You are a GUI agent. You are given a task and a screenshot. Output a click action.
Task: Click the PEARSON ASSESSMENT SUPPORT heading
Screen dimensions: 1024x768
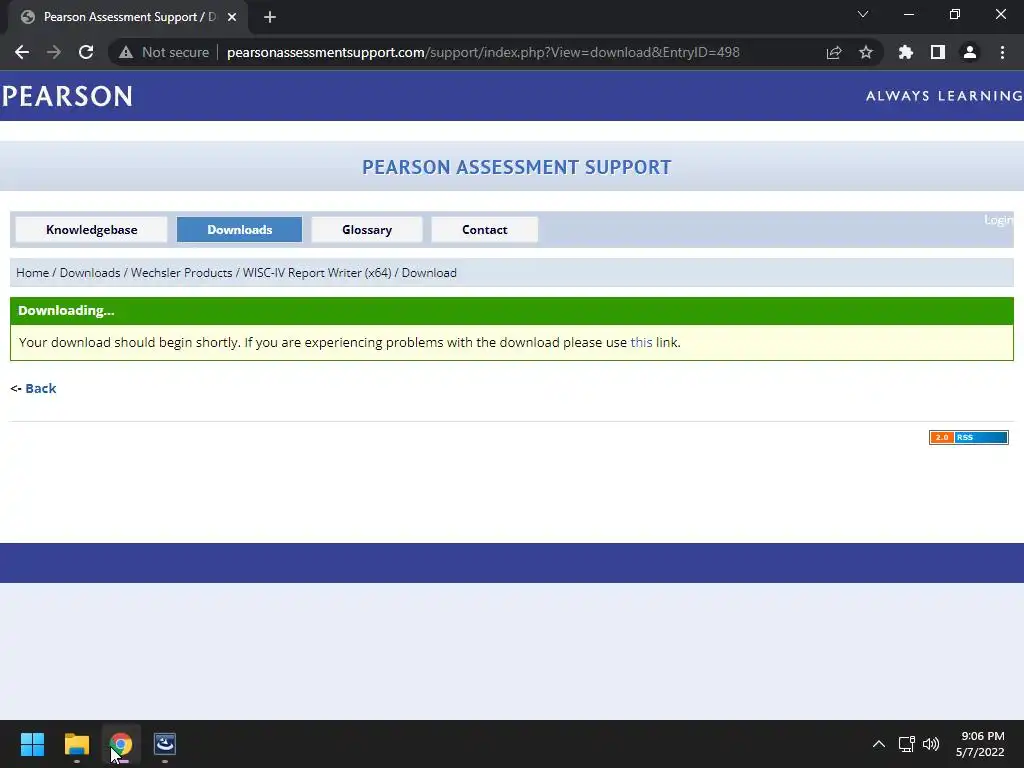pyautogui.click(x=517, y=167)
